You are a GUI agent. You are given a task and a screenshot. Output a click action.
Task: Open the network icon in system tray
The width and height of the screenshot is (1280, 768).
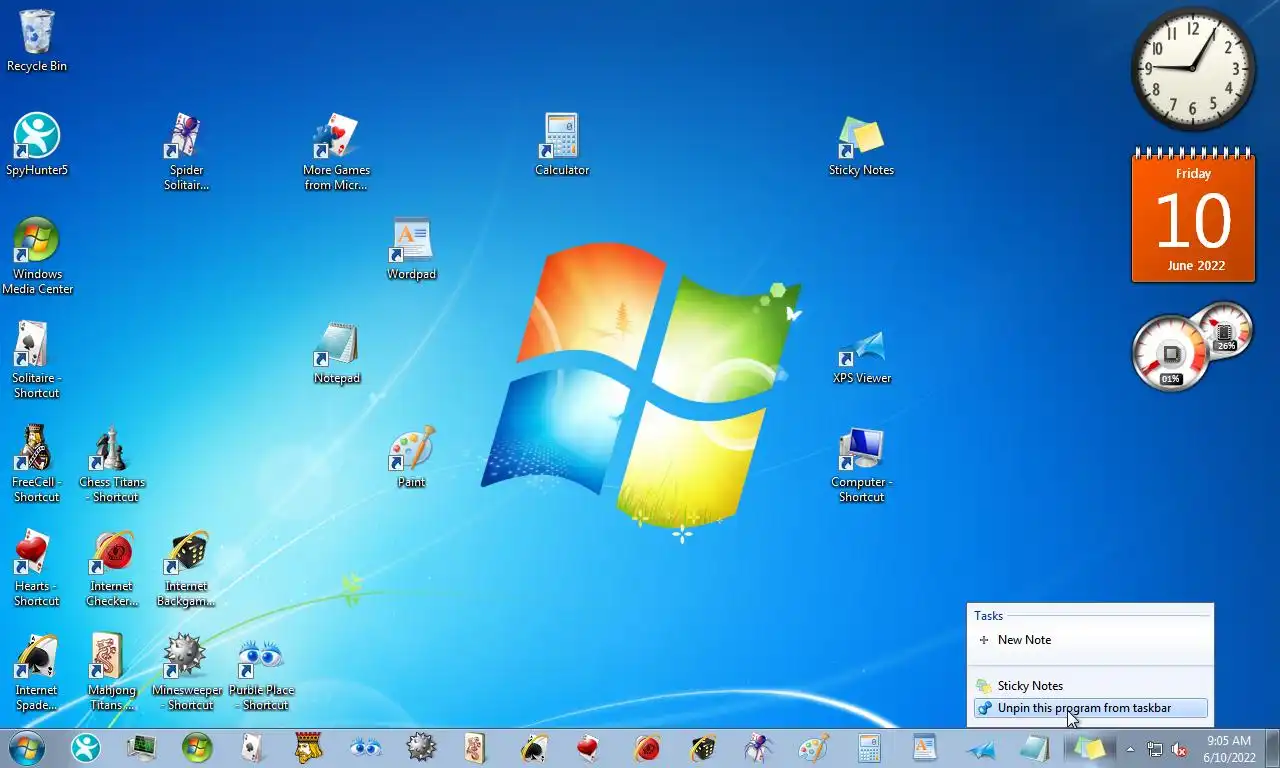1155,749
